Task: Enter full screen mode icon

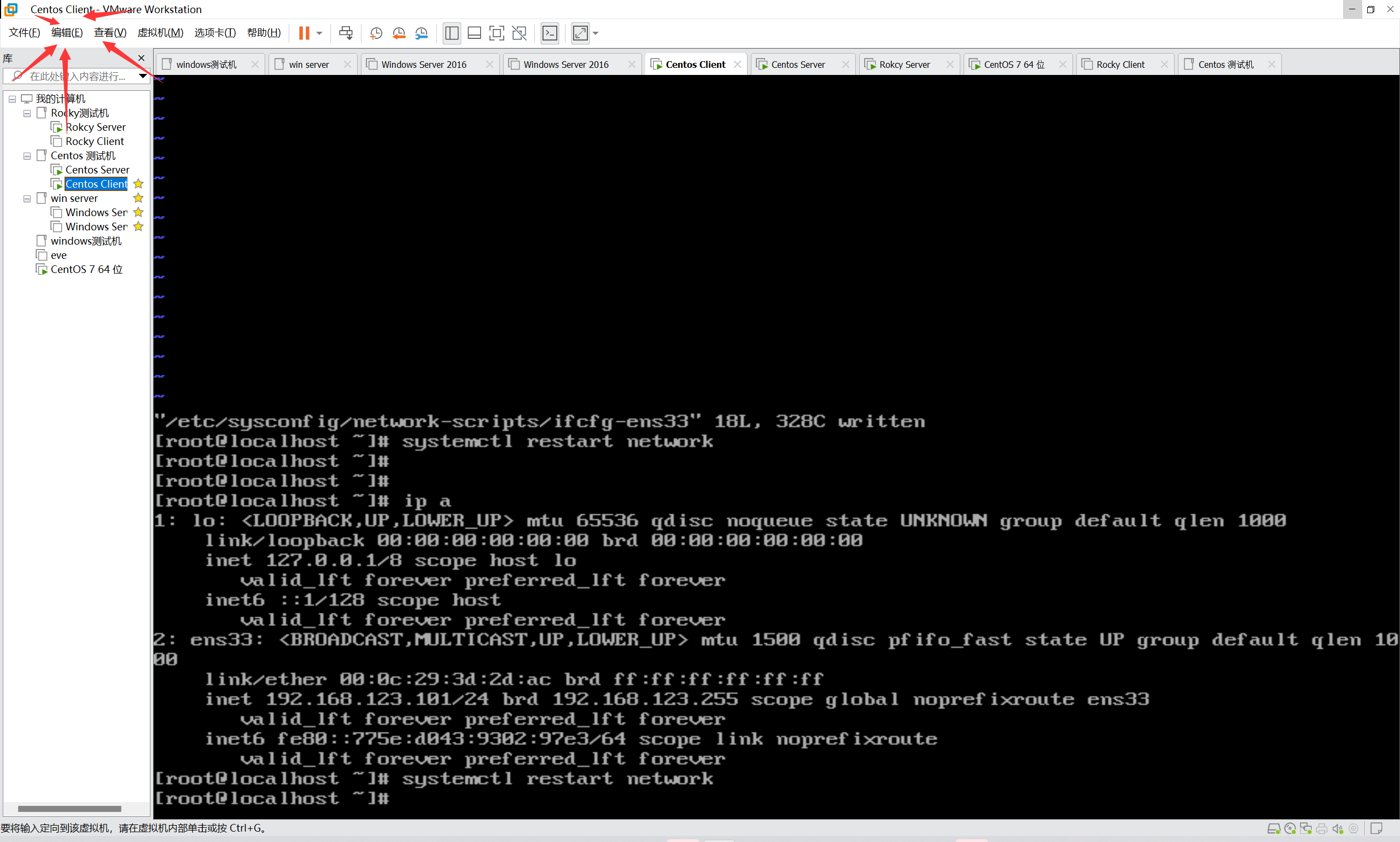Action: (x=496, y=33)
